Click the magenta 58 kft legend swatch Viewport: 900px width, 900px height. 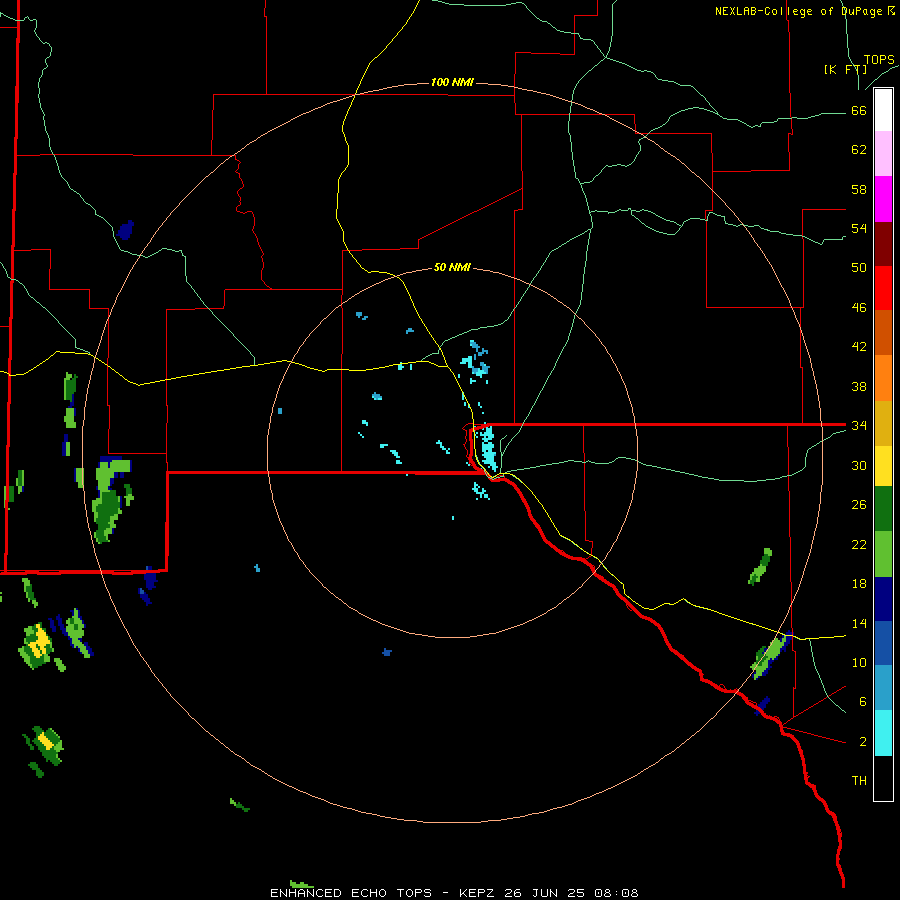click(883, 199)
